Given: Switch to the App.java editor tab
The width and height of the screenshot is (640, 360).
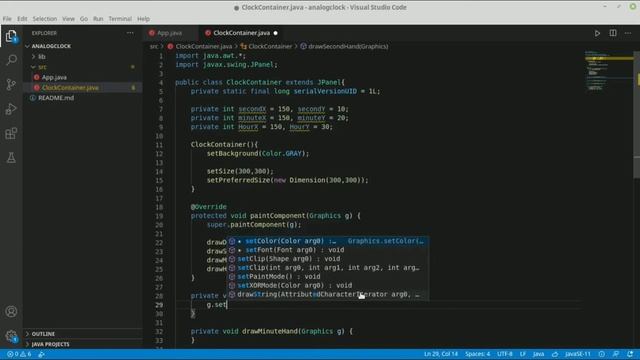Looking at the screenshot, I should point(170,33).
